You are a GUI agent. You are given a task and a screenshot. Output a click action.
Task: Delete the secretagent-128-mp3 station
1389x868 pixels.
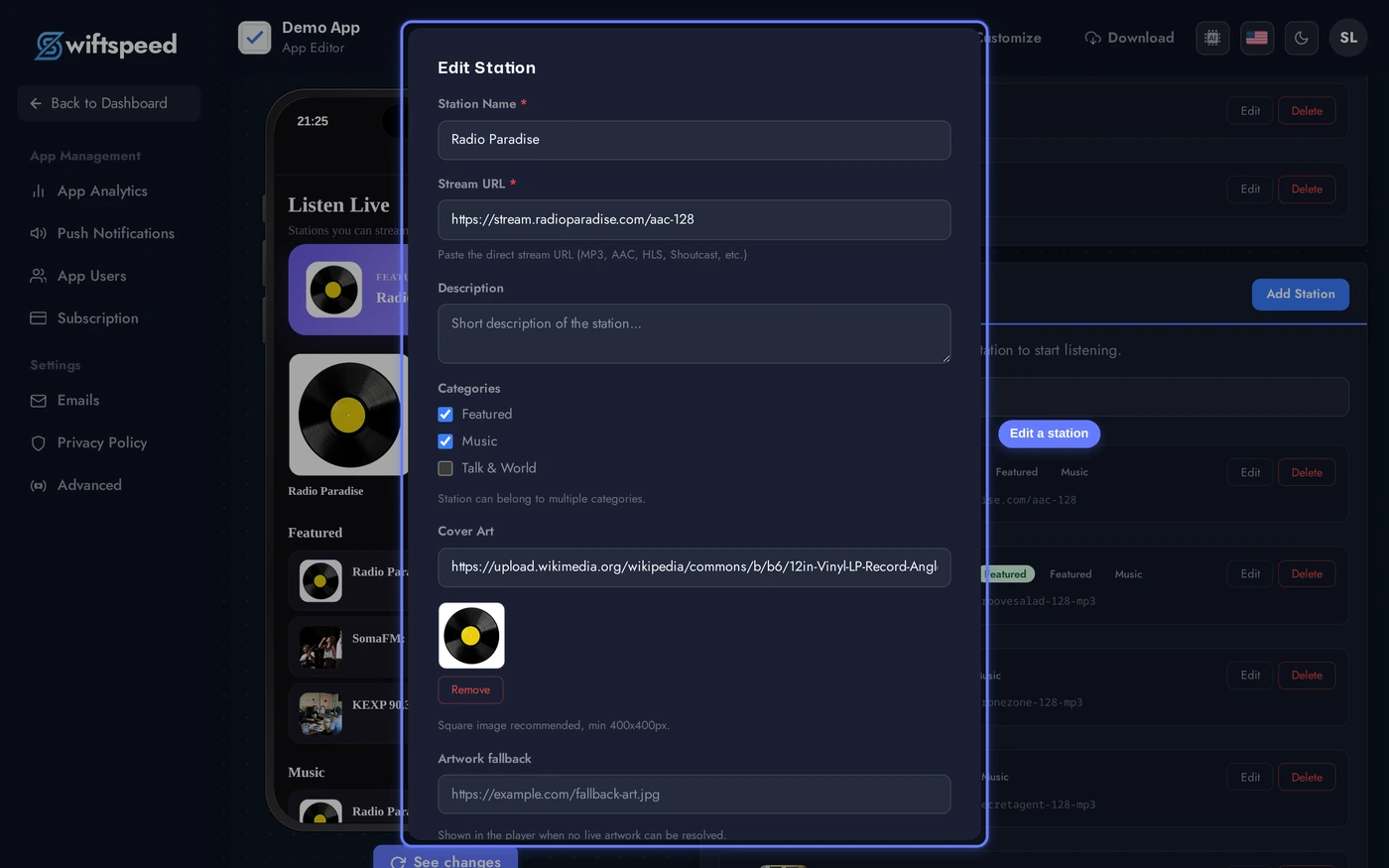click(x=1307, y=778)
